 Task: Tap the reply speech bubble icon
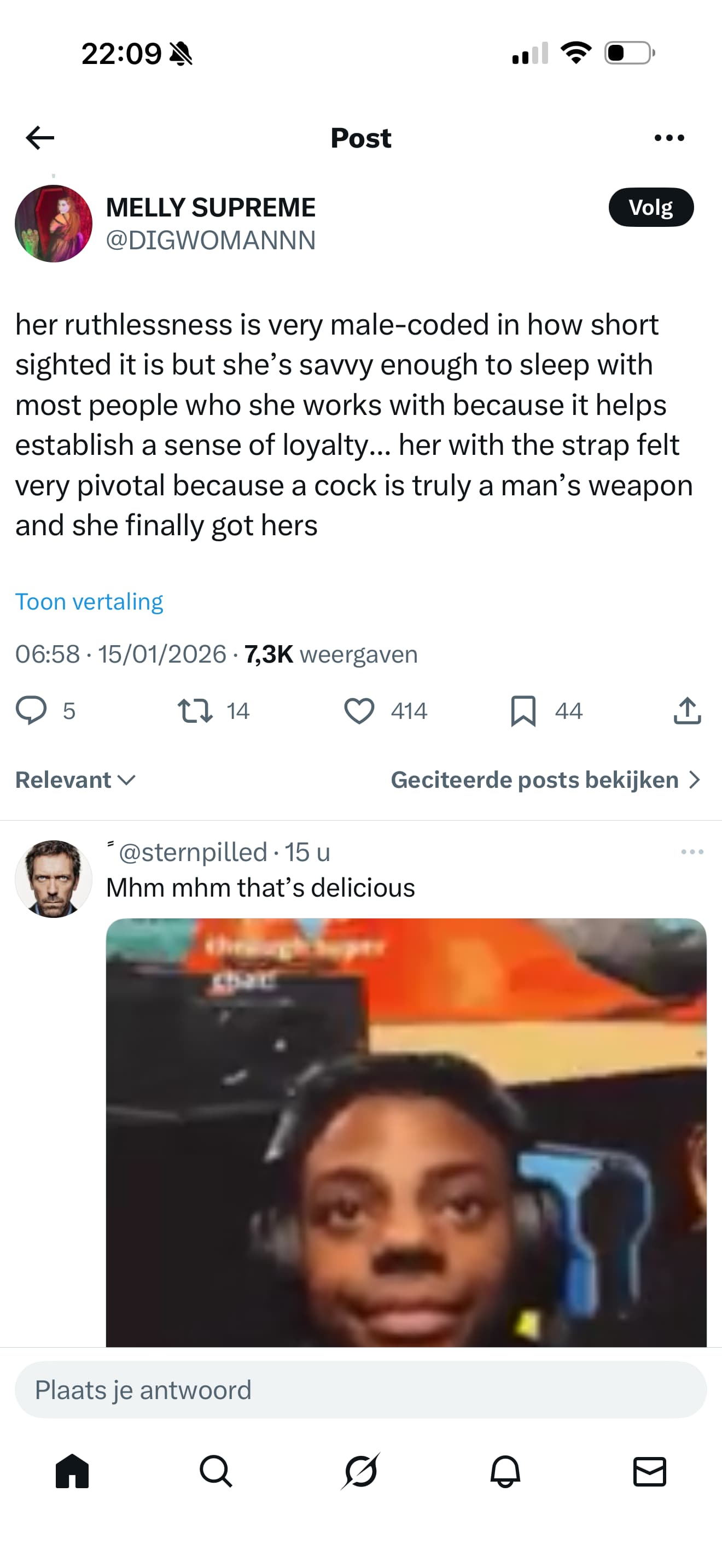click(x=31, y=710)
